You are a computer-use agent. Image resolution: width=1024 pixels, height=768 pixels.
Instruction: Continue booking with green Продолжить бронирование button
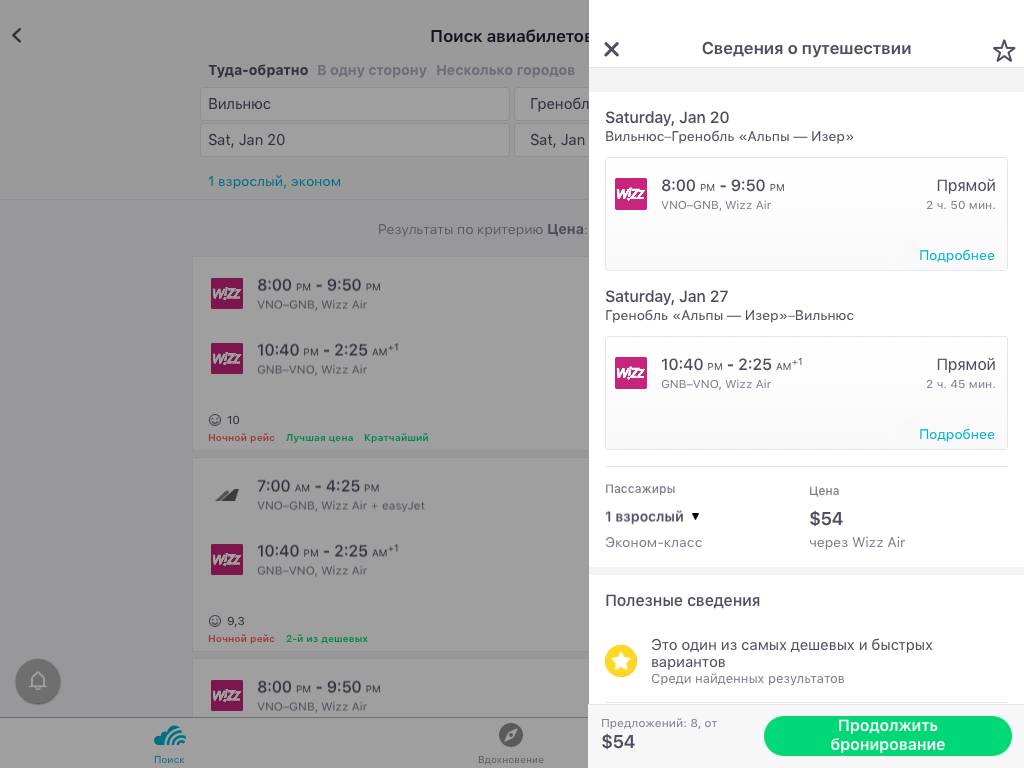click(888, 735)
